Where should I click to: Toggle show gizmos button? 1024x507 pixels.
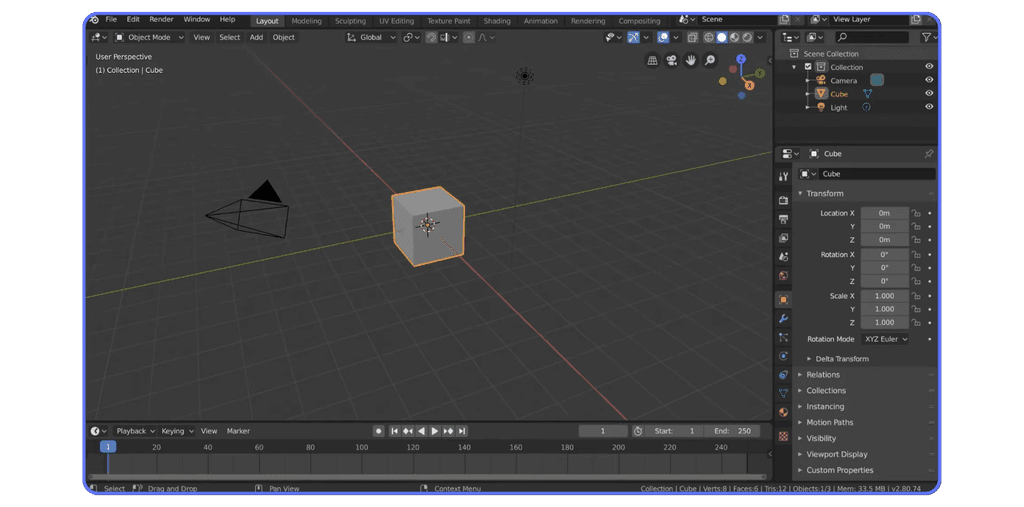(x=633, y=37)
